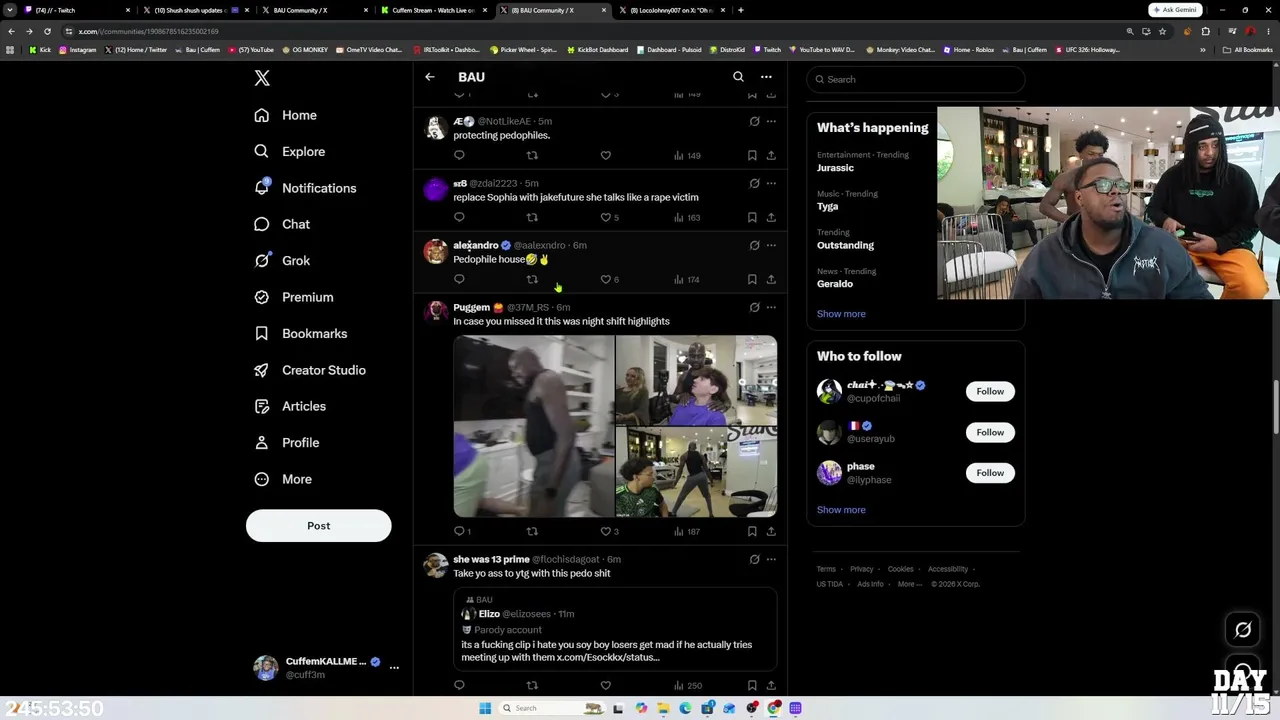Viewport: 1280px width, 720px height.
Task: Open the Windows Start menu
Action: tap(485, 708)
